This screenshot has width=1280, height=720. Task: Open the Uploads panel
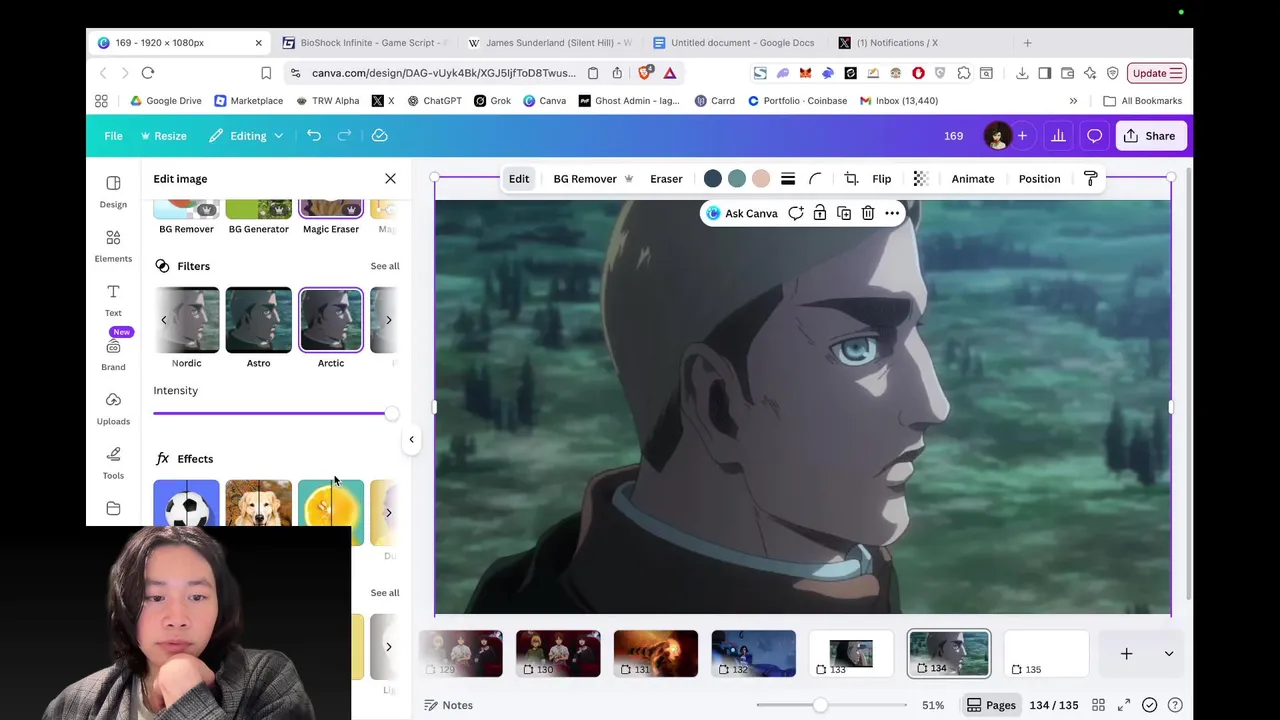113,407
